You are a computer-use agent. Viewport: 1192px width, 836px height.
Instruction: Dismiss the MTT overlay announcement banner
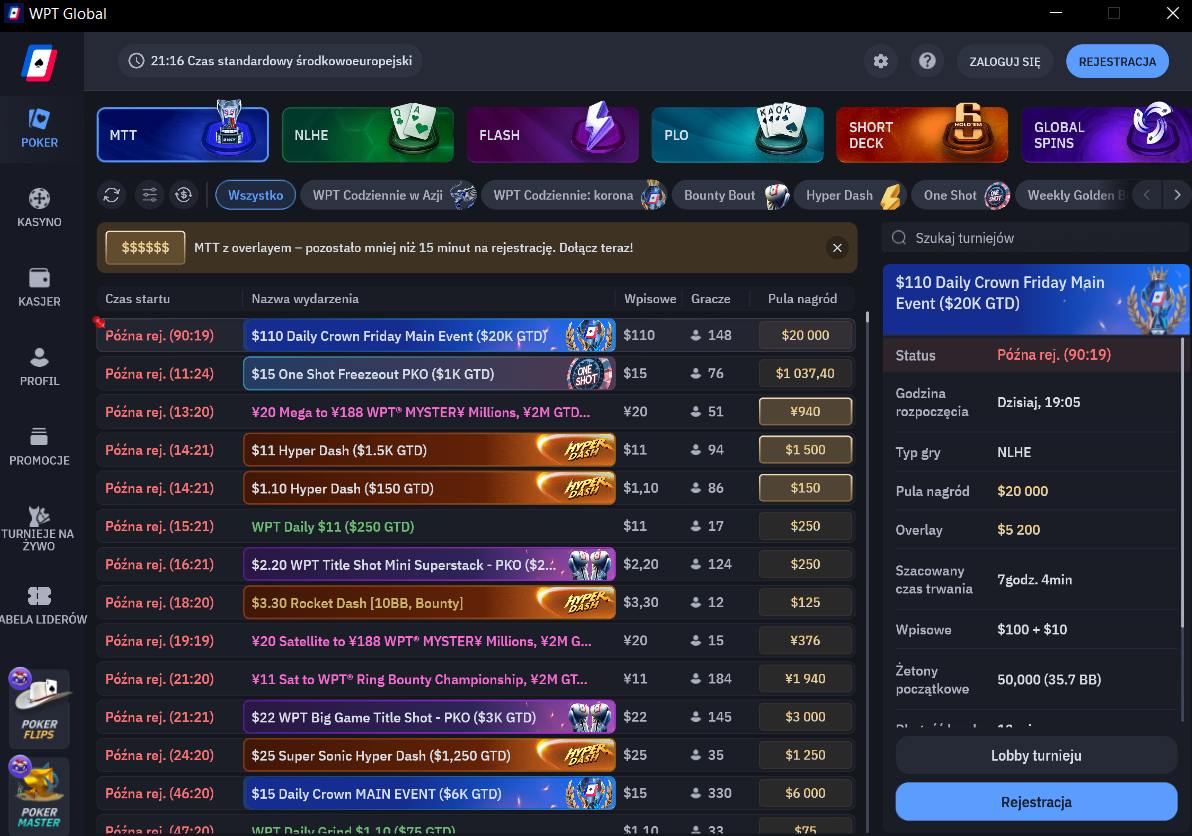click(837, 247)
